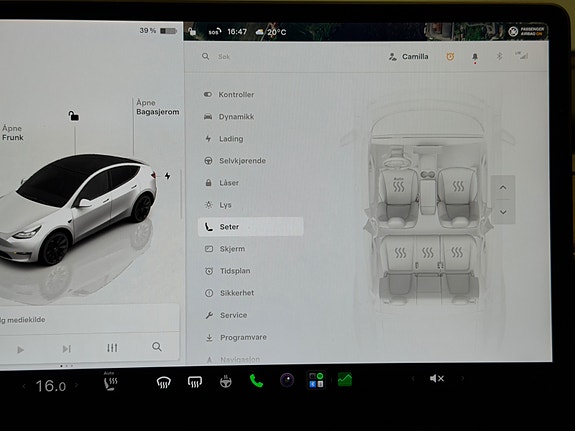575x431 pixels.
Task: Tap the 16:47 clock
Action: 237,32
